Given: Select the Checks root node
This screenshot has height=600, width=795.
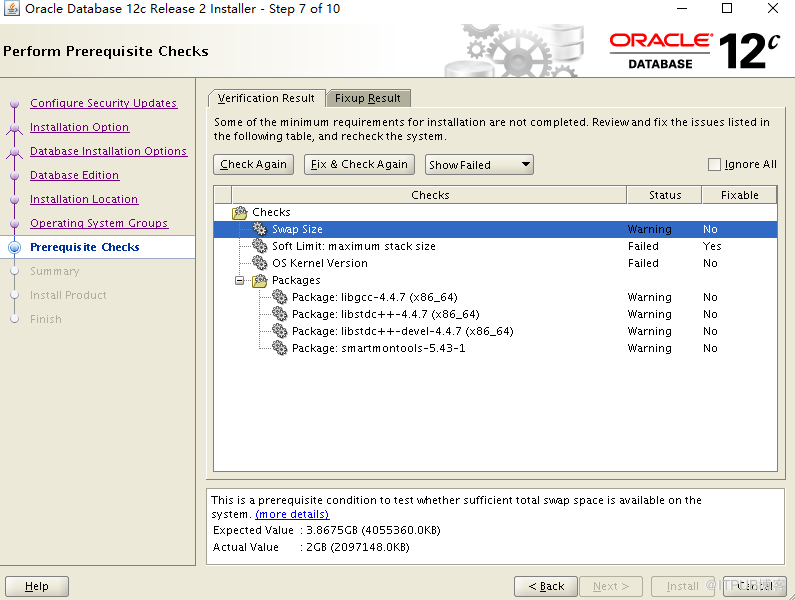Looking at the screenshot, I should coord(271,213).
